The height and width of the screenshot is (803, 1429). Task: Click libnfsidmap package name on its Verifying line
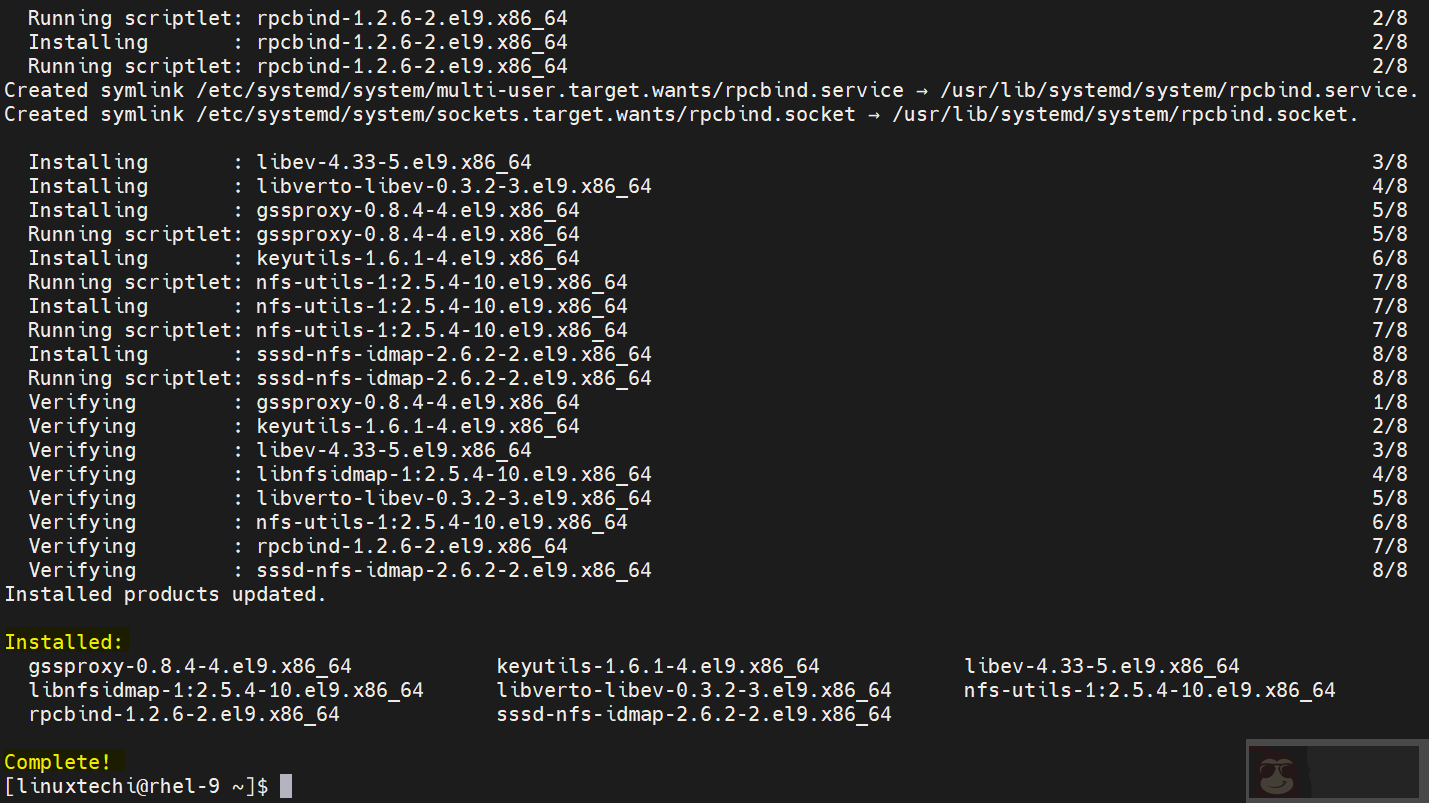tap(454, 474)
